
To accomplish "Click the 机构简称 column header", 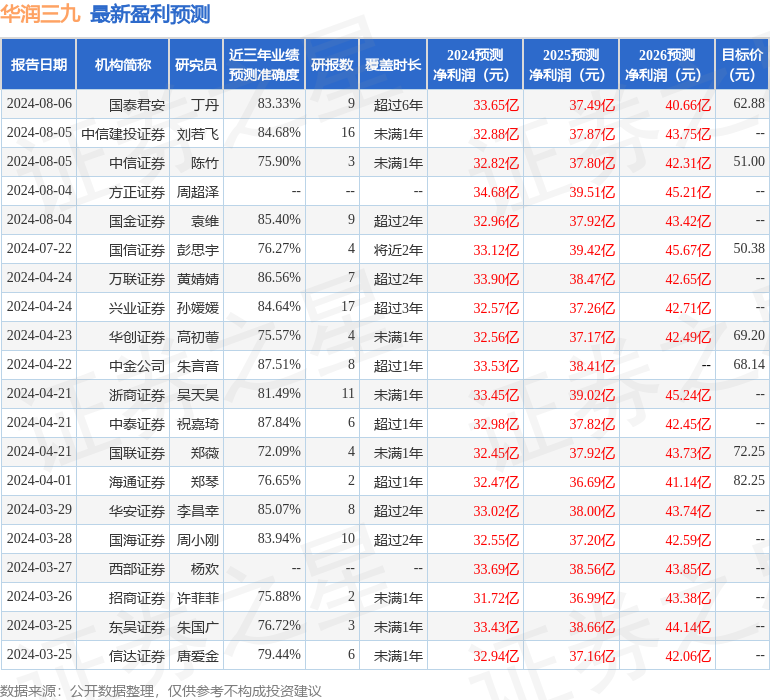I will click(123, 64).
